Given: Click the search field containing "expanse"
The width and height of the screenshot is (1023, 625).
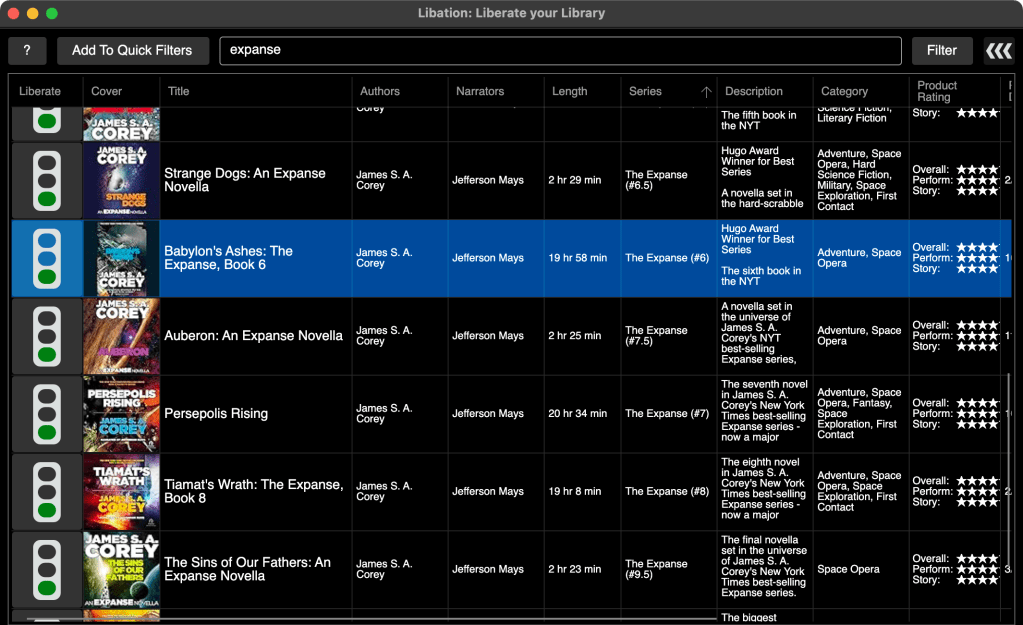Looking at the screenshot, I should 560,50.
